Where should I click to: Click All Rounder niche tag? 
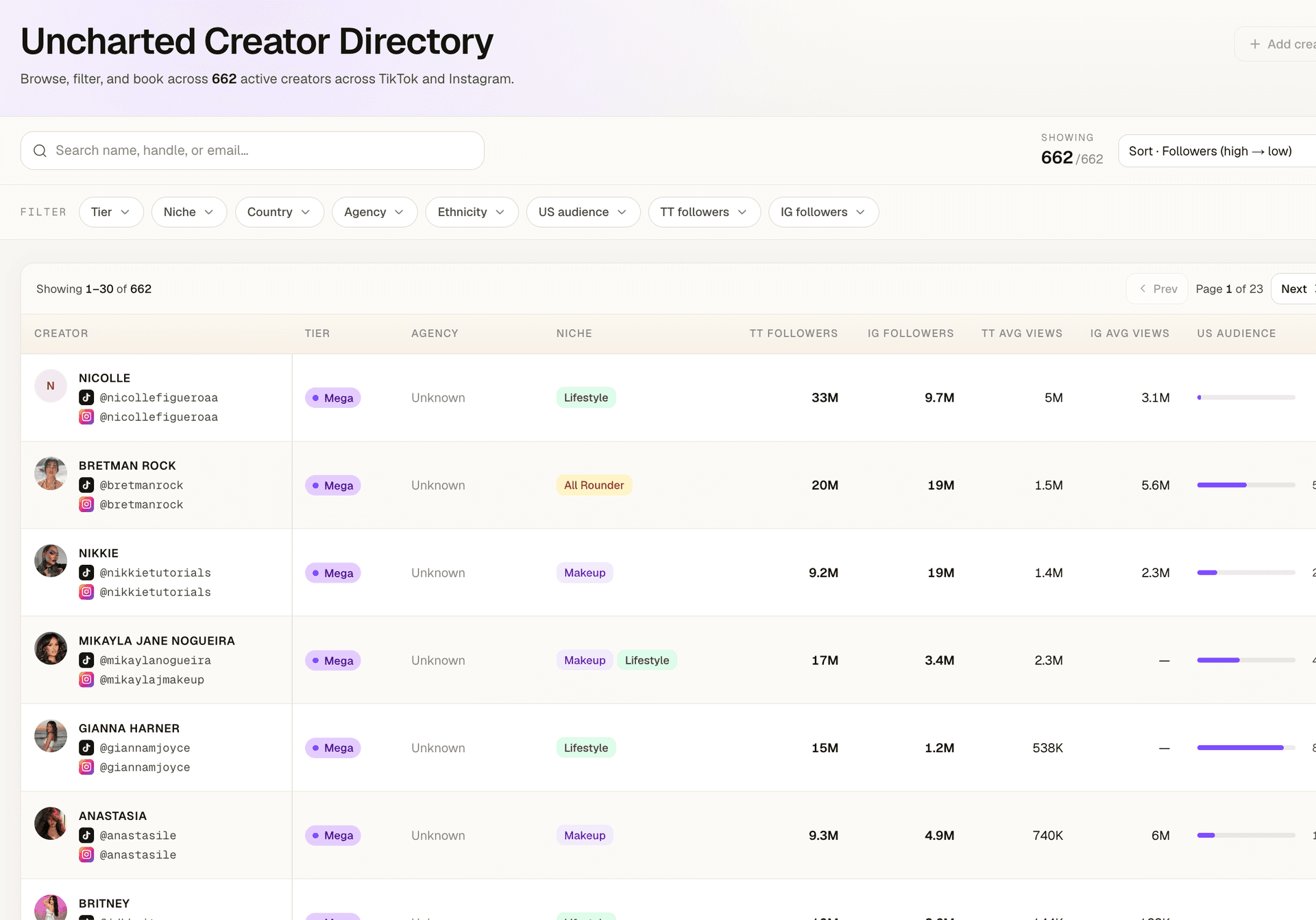click(594, 485)
